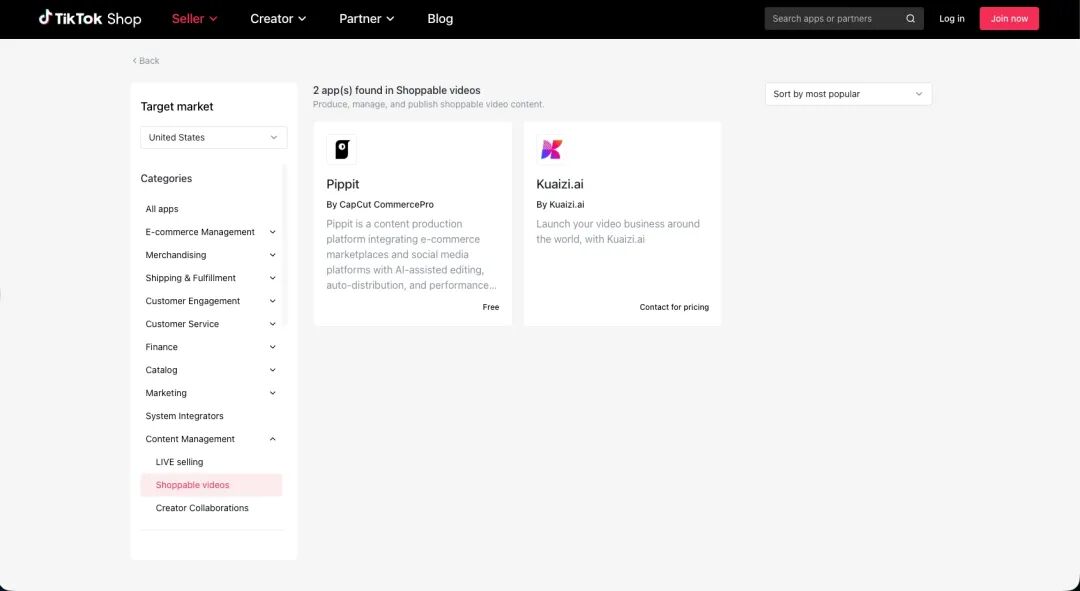Click the Join now button

(1009, 19)
